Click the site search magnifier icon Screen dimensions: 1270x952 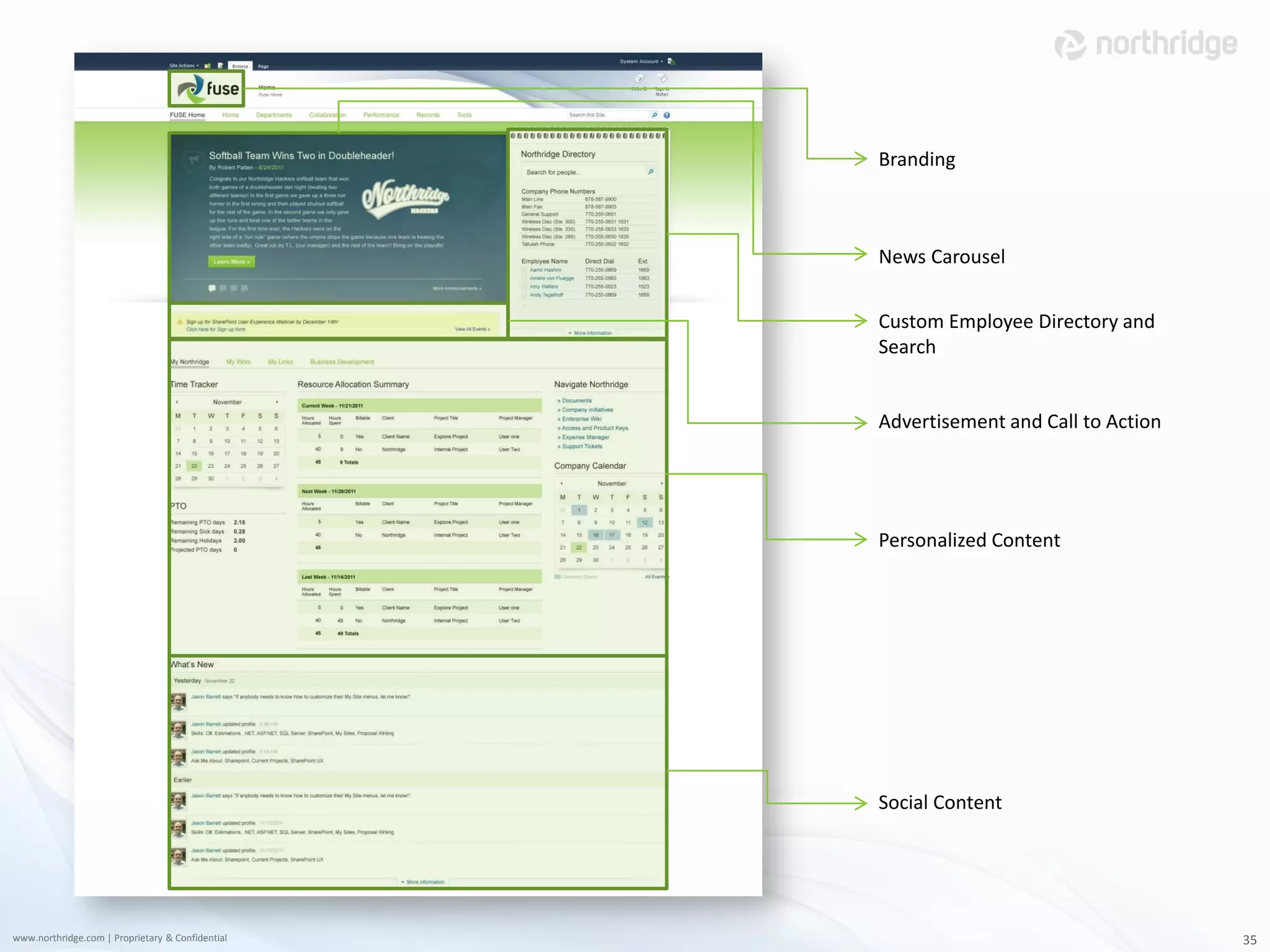tap(654, 115)
